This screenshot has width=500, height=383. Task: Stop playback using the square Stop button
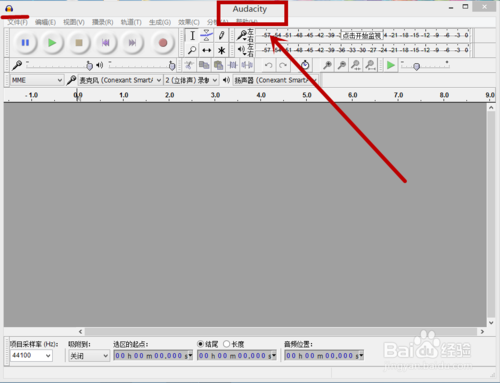(x=79, y=43)
